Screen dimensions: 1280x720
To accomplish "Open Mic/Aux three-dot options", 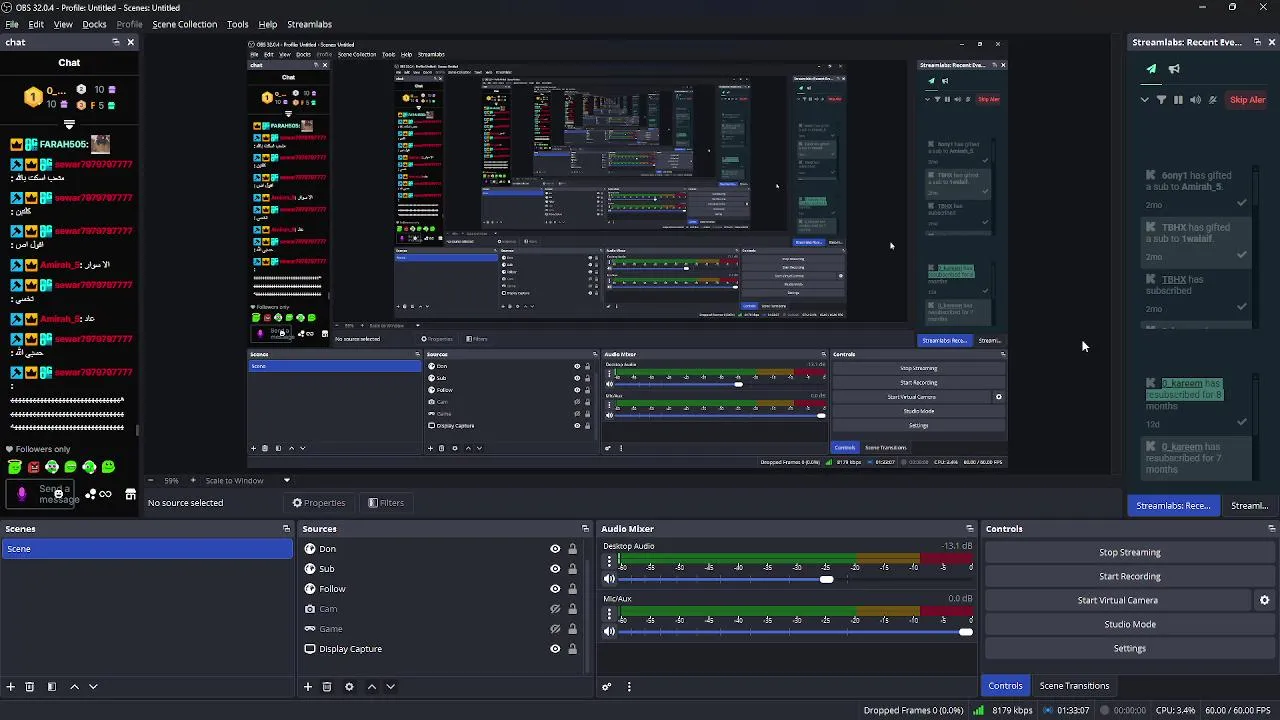I will 609,615.
